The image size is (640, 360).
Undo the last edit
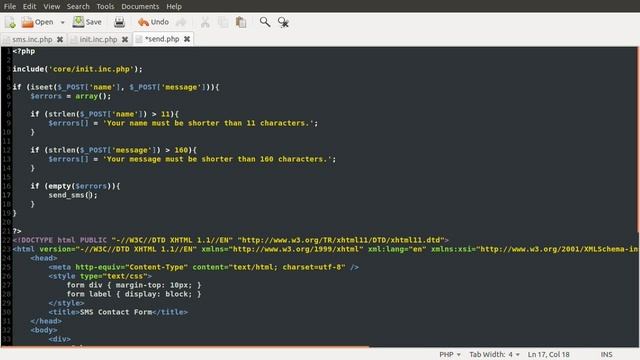click(x=153, y=22)
